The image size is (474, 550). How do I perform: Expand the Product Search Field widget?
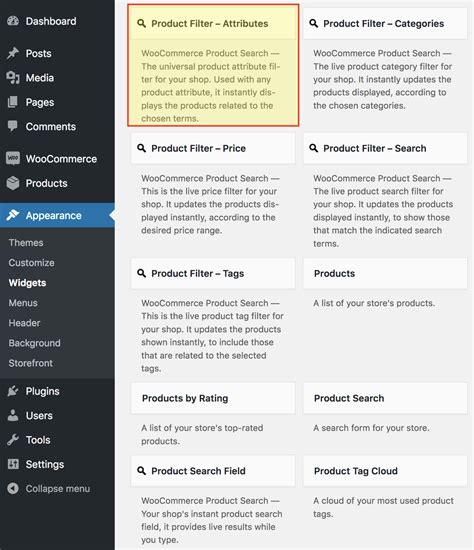pyautogui.click(x=213, y=471)
